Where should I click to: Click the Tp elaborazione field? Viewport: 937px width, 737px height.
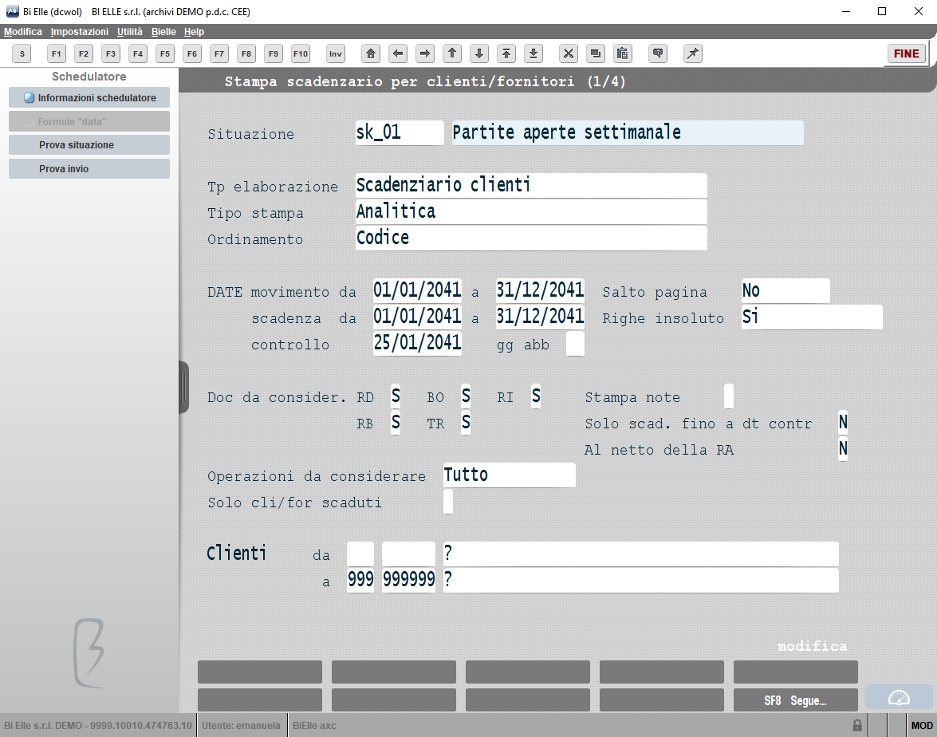531,185
